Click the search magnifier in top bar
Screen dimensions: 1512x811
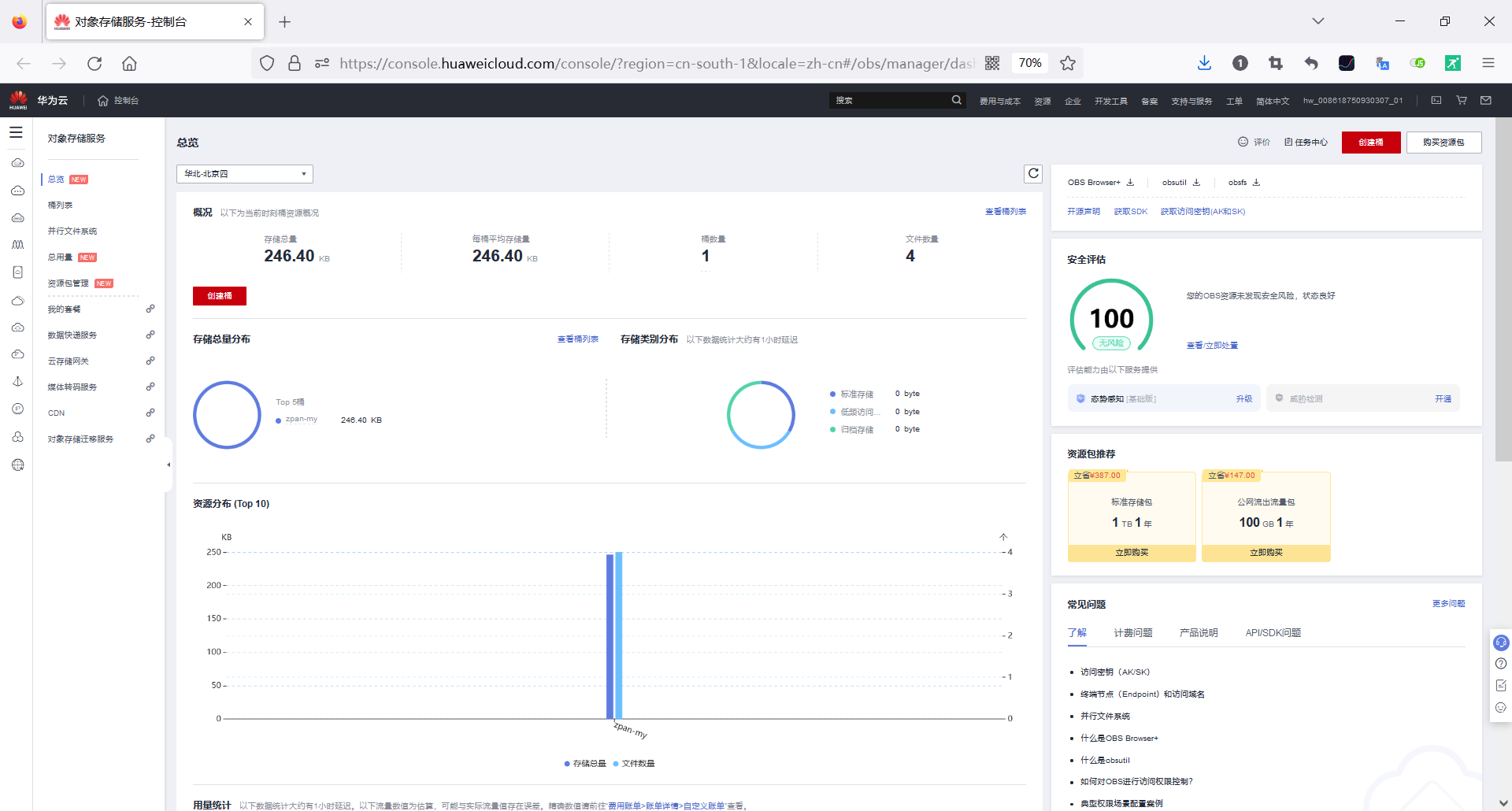click(956, 100)
